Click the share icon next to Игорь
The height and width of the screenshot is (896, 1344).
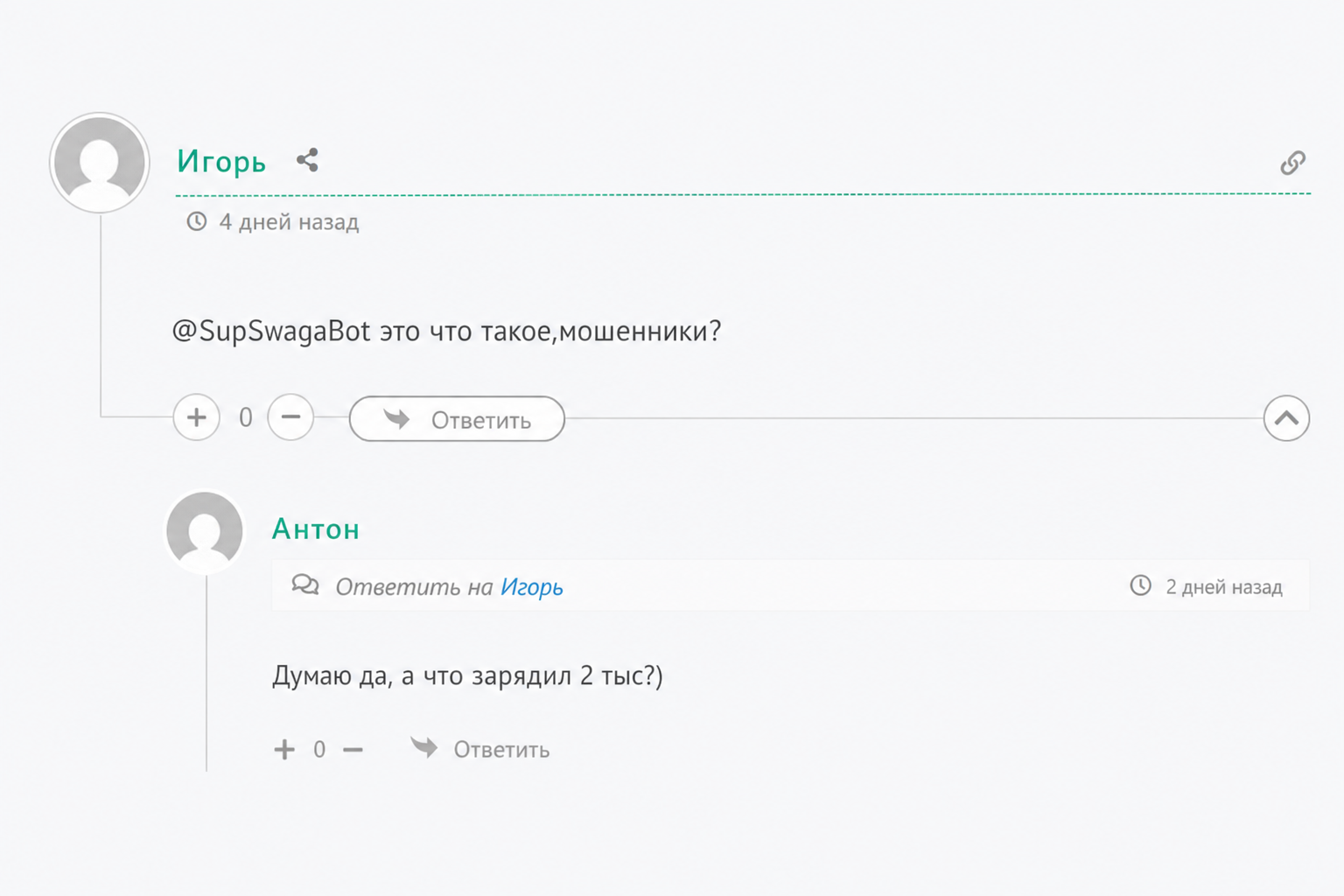point(307,160)
